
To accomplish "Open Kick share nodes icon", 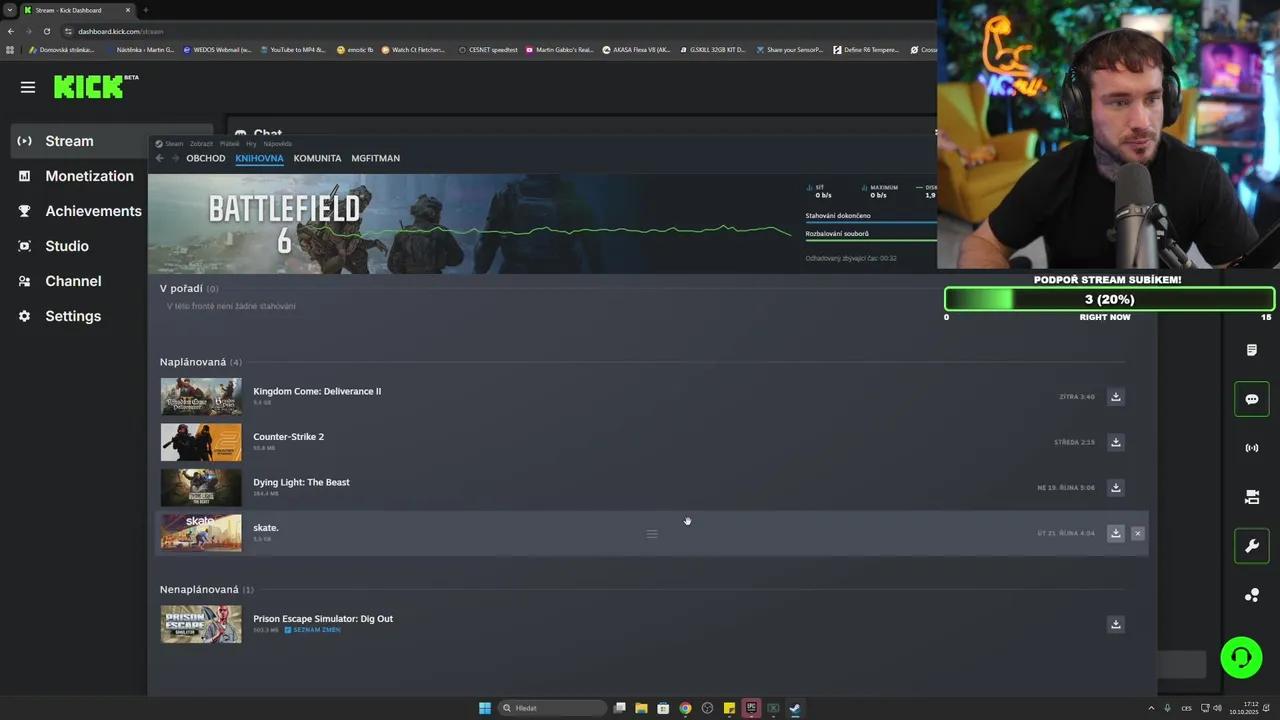I will click(1252, 595).
